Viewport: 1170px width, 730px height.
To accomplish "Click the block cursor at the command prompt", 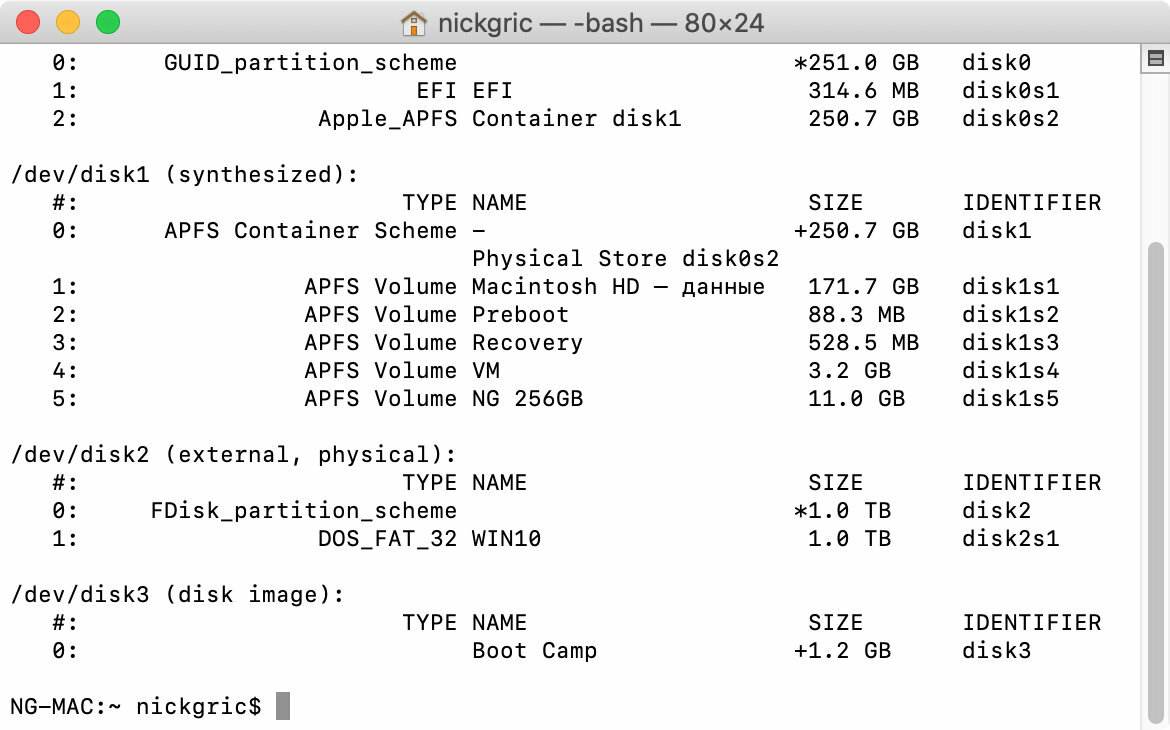I will click(283, 706).
